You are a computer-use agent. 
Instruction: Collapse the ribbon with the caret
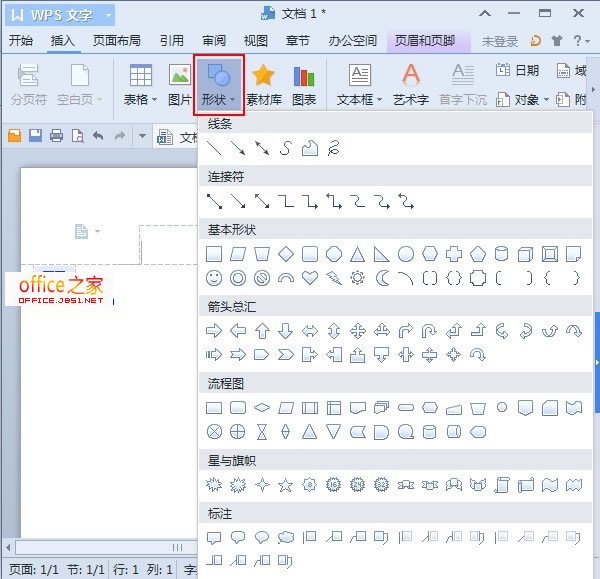coord(485,14)
